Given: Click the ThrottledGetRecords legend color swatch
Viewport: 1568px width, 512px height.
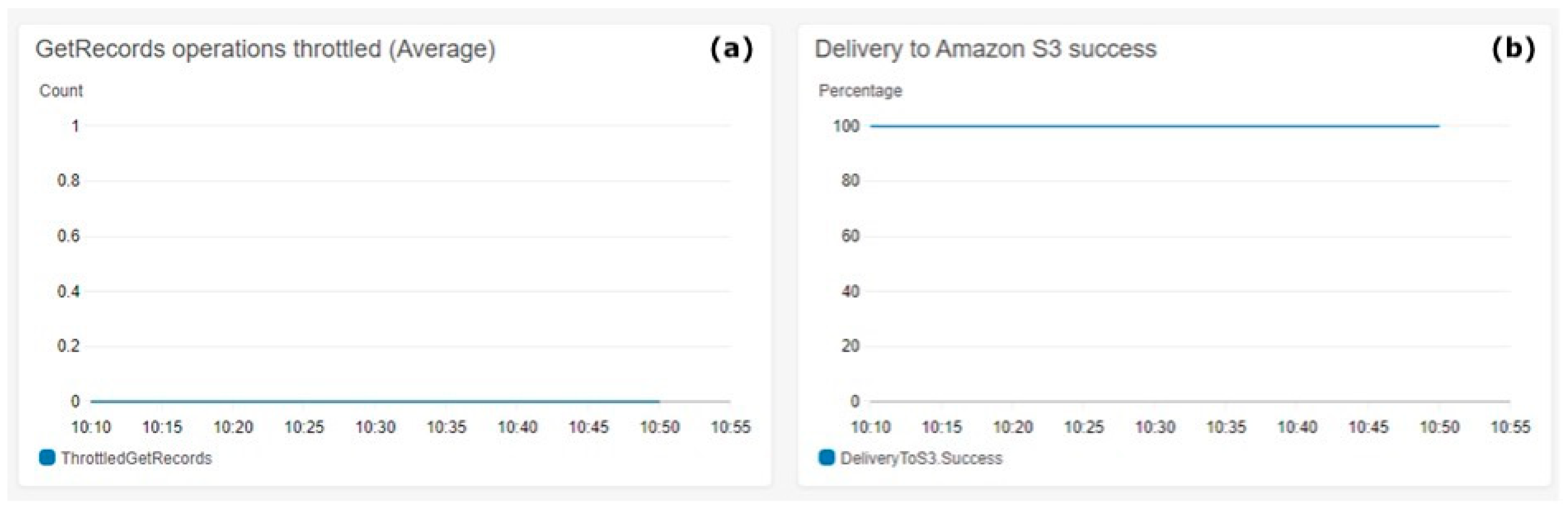Looking at the screenshot, I should [x=47, y=457].
